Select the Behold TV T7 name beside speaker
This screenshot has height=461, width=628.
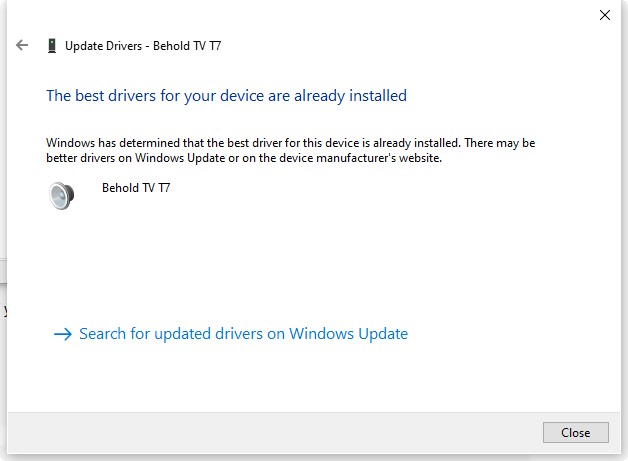point(136,187)
